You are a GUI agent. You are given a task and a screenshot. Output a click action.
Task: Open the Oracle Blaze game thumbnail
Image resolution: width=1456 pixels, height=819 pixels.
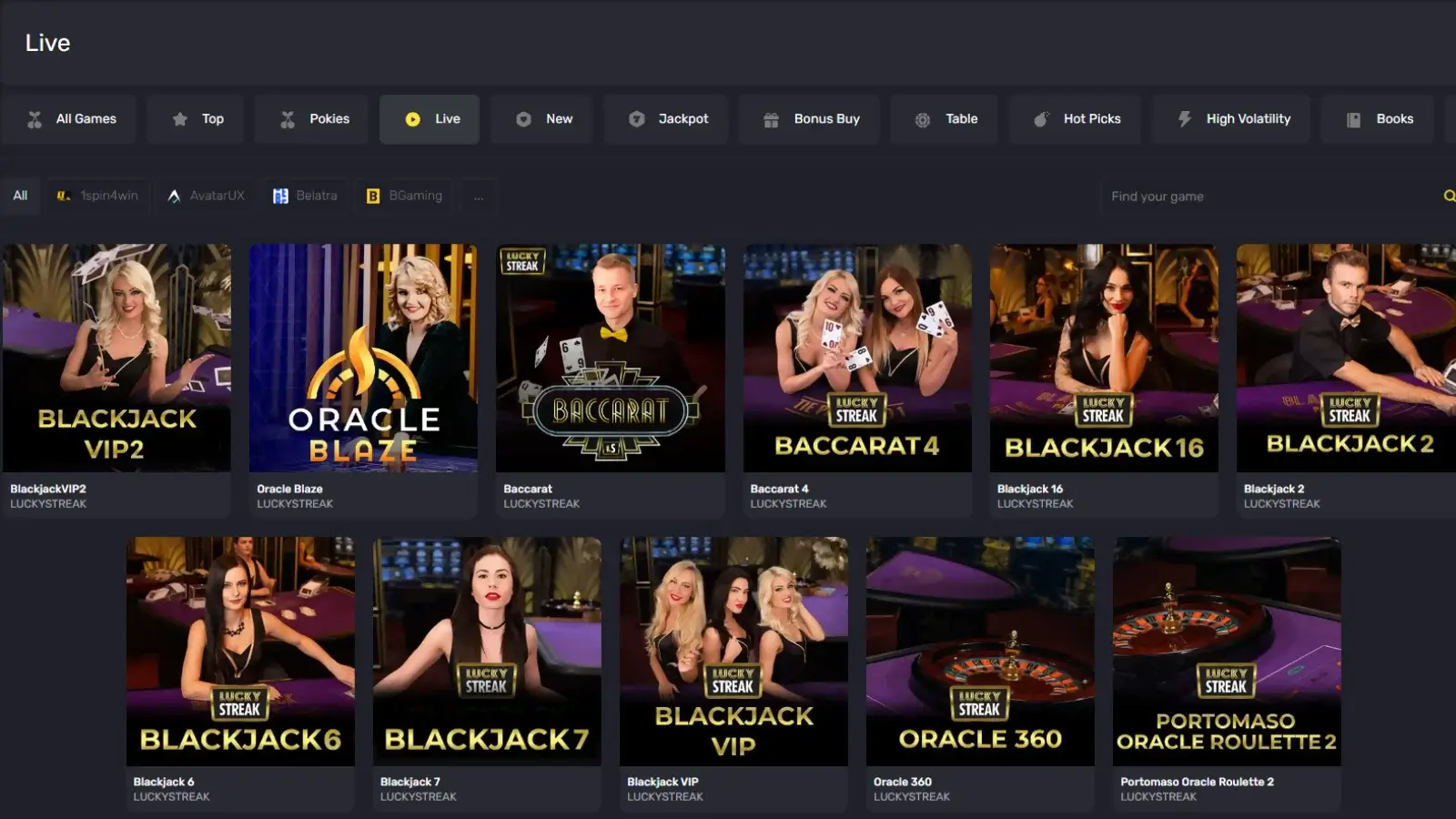(x=363, y=358)
